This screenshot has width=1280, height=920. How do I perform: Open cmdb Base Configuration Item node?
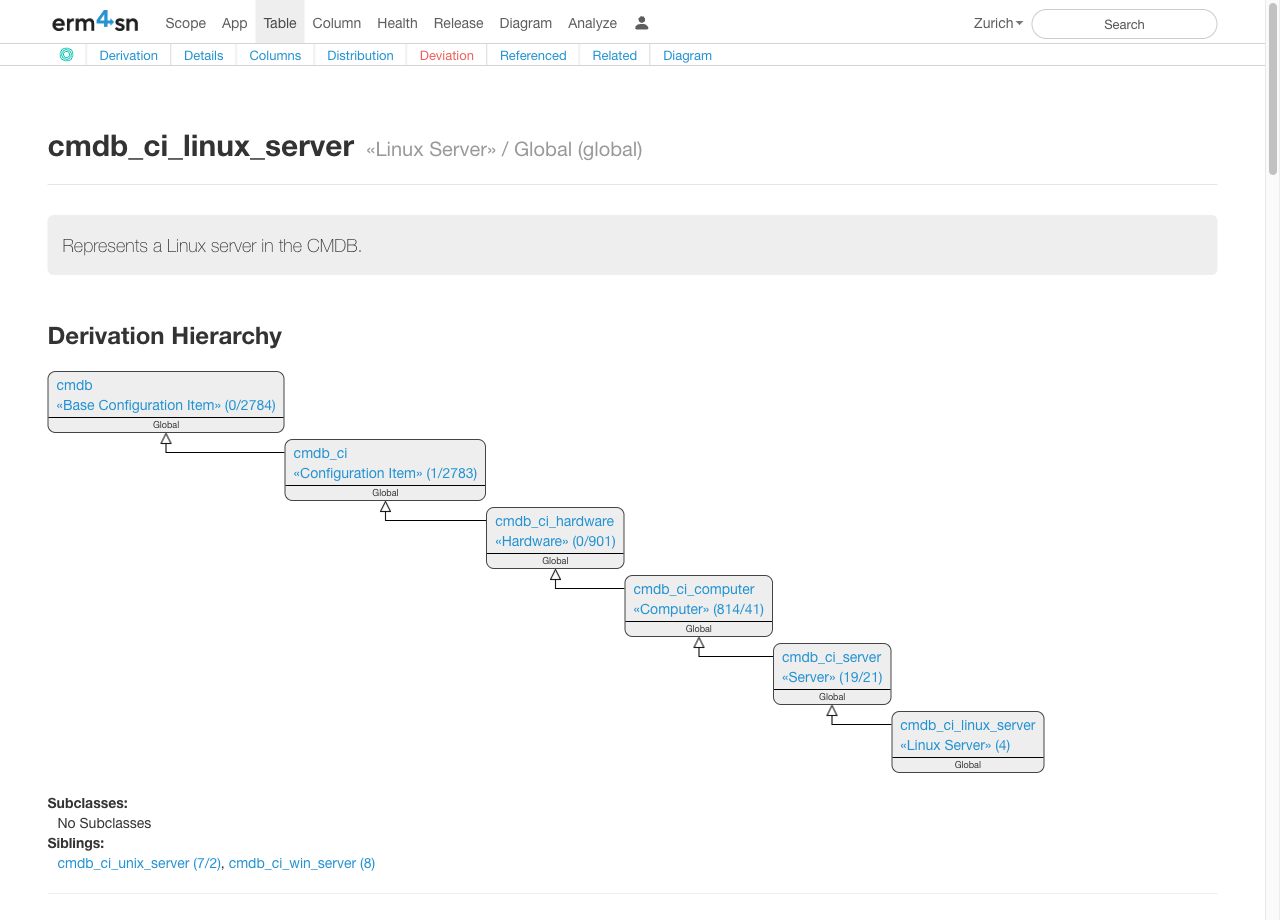pyautogui.click(x=165, y=395)
